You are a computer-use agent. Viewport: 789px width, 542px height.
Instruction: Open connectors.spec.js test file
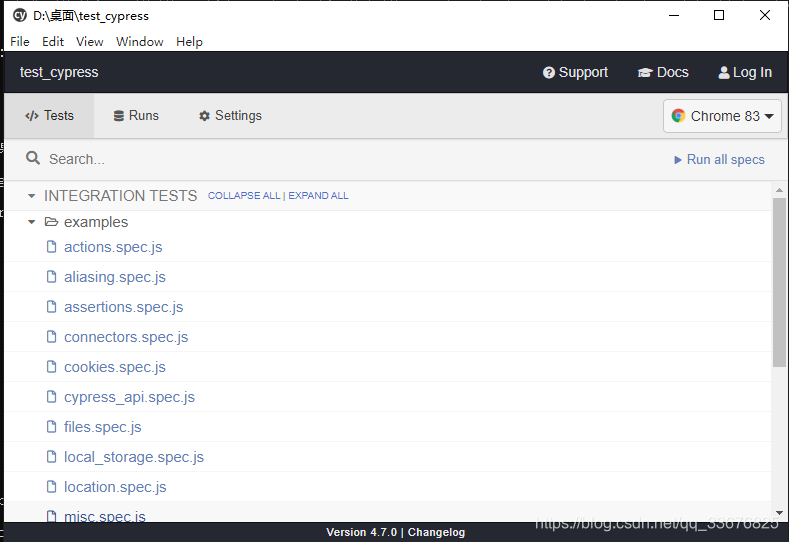[126, 337]
